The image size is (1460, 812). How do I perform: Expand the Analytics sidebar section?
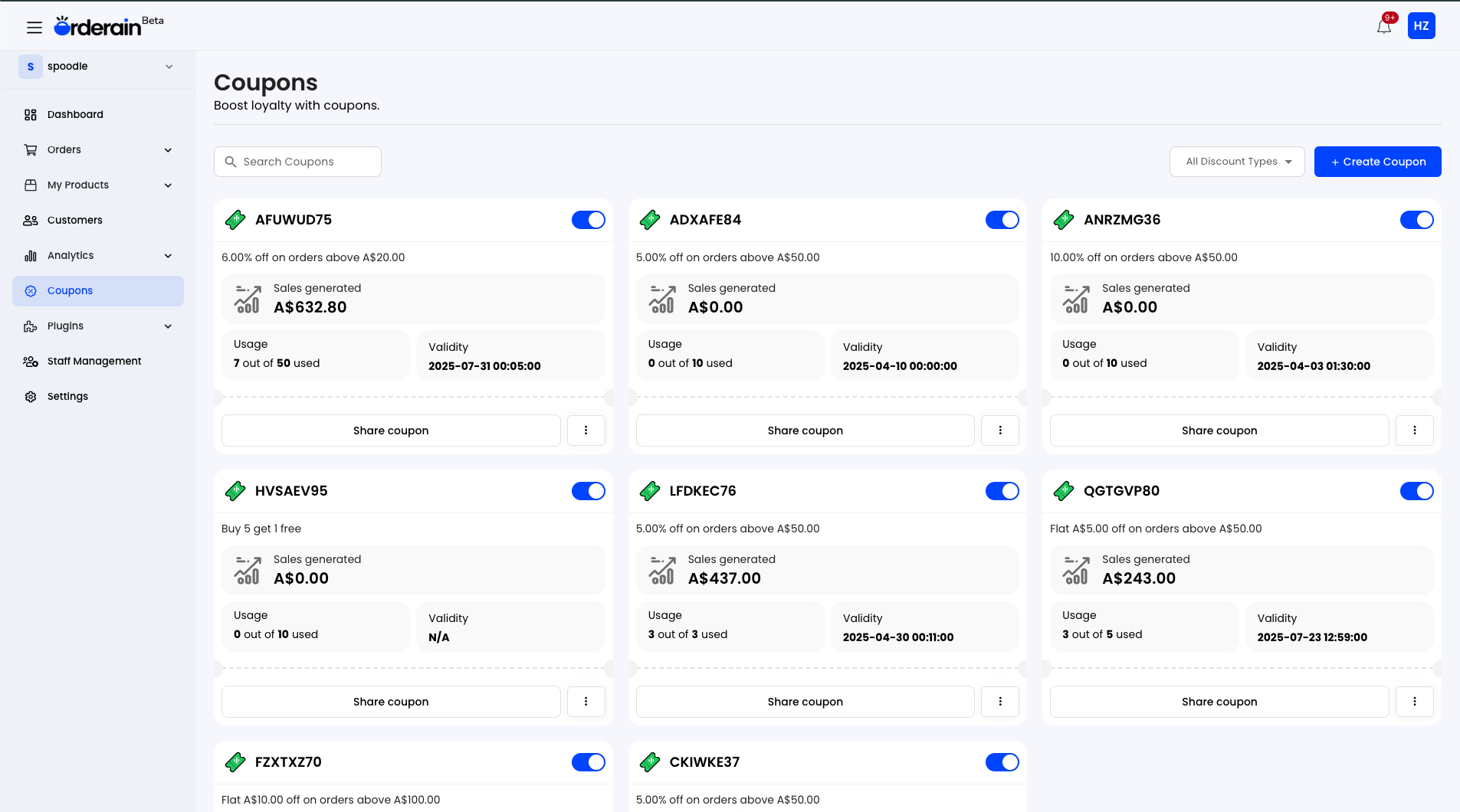71,255
